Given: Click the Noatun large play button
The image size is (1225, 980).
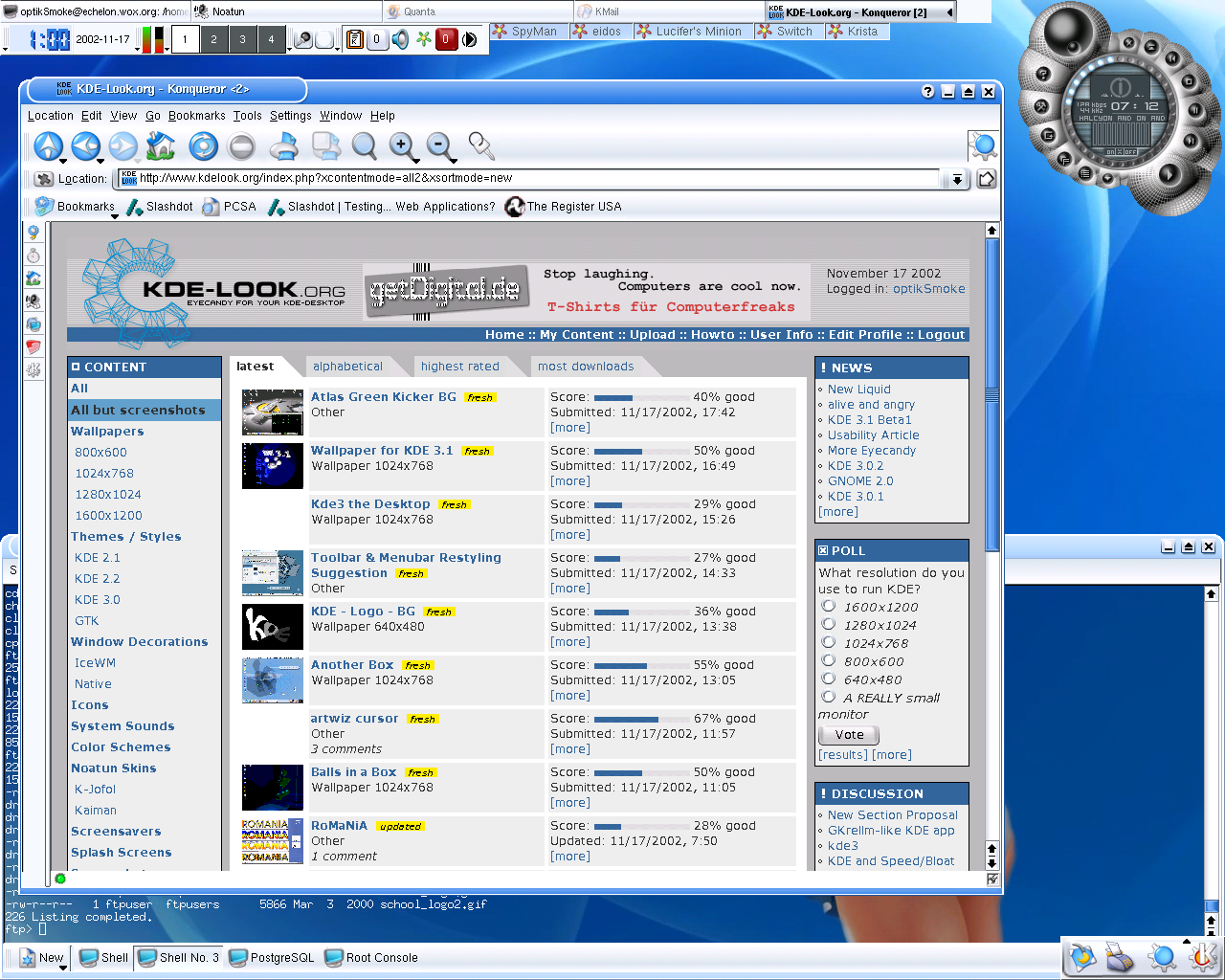Looking at the screenshot, I should 1169,174.
